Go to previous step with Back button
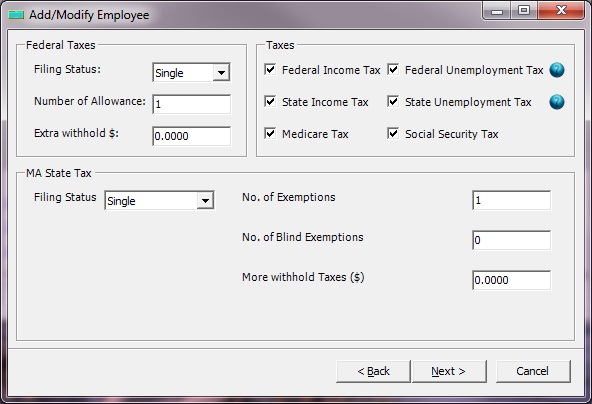 (x=373, y=371)
